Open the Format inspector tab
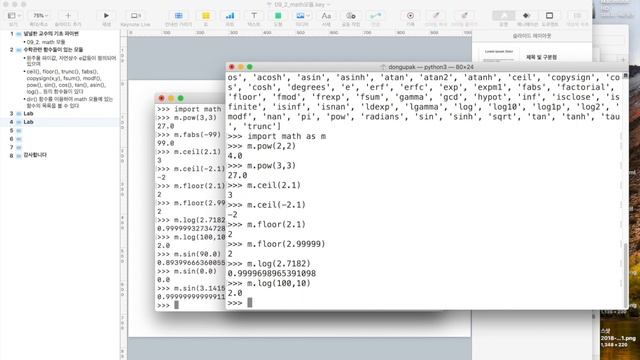The width and height of the screenshot is (640, 360). (503, 16)
